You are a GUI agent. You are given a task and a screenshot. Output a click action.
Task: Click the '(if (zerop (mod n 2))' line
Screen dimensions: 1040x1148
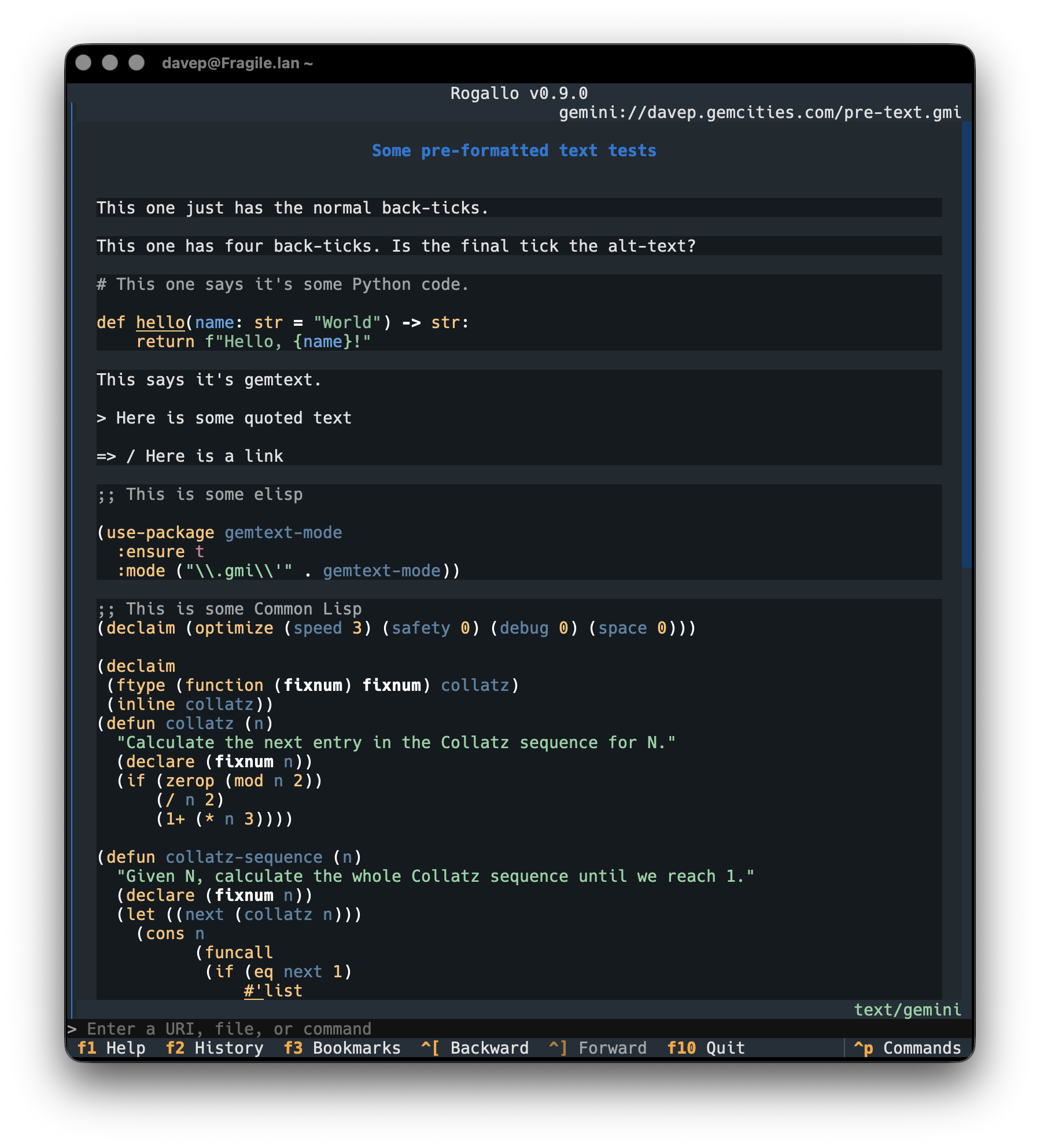coord(219,781)
